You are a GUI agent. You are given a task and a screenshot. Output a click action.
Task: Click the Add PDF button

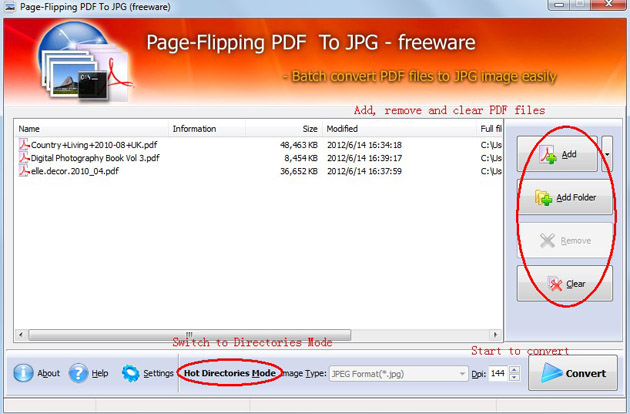coord(557,154)
